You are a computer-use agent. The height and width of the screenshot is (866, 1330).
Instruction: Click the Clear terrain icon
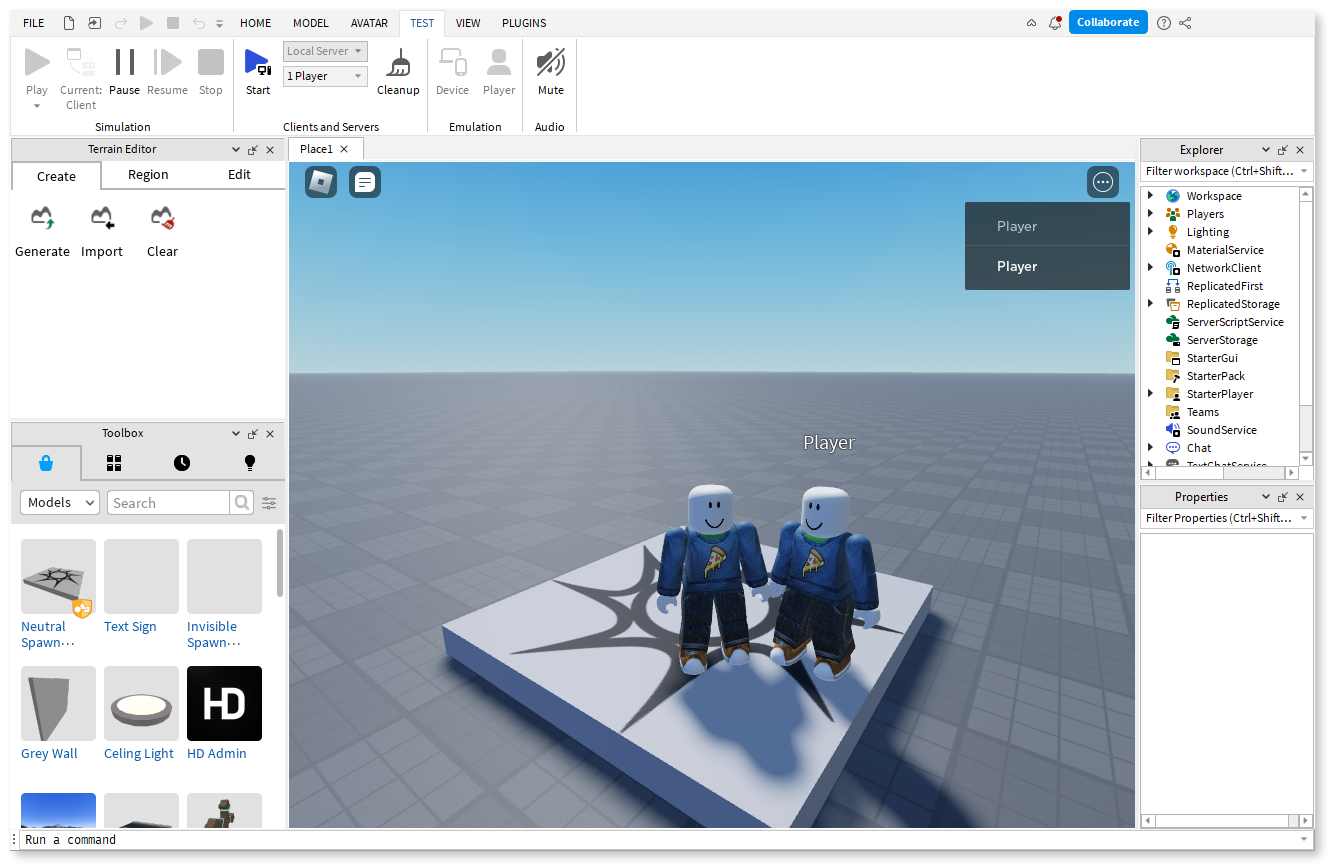tap(162, 218)
